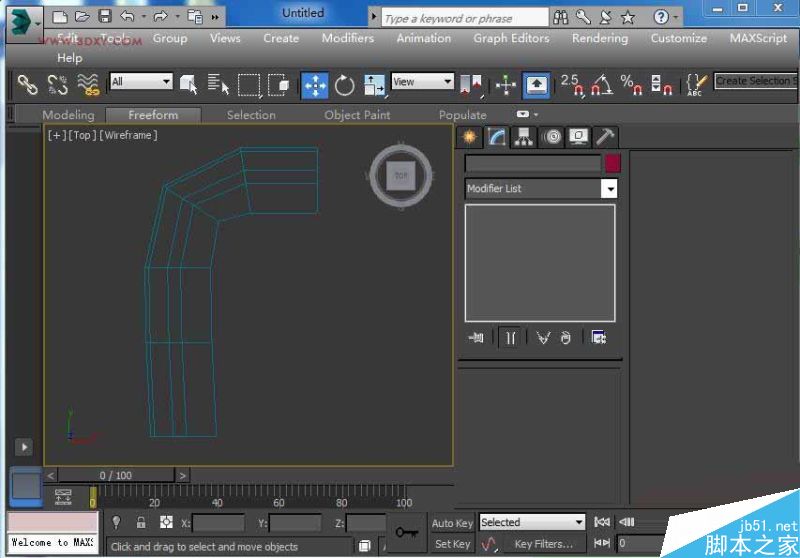Open a file with the Open File icon

pos(82,17)
